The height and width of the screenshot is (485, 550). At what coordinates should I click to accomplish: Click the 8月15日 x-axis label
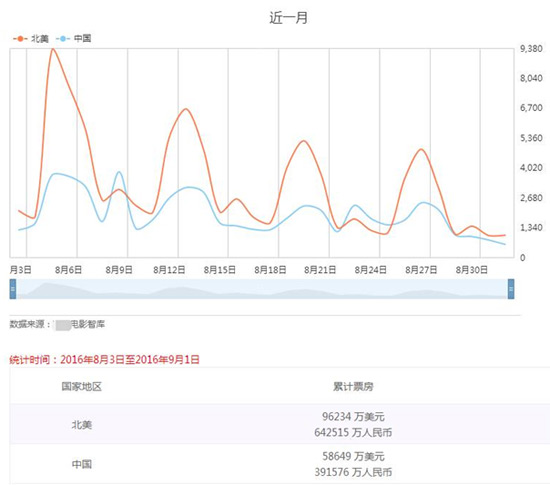tap(220, 269)
